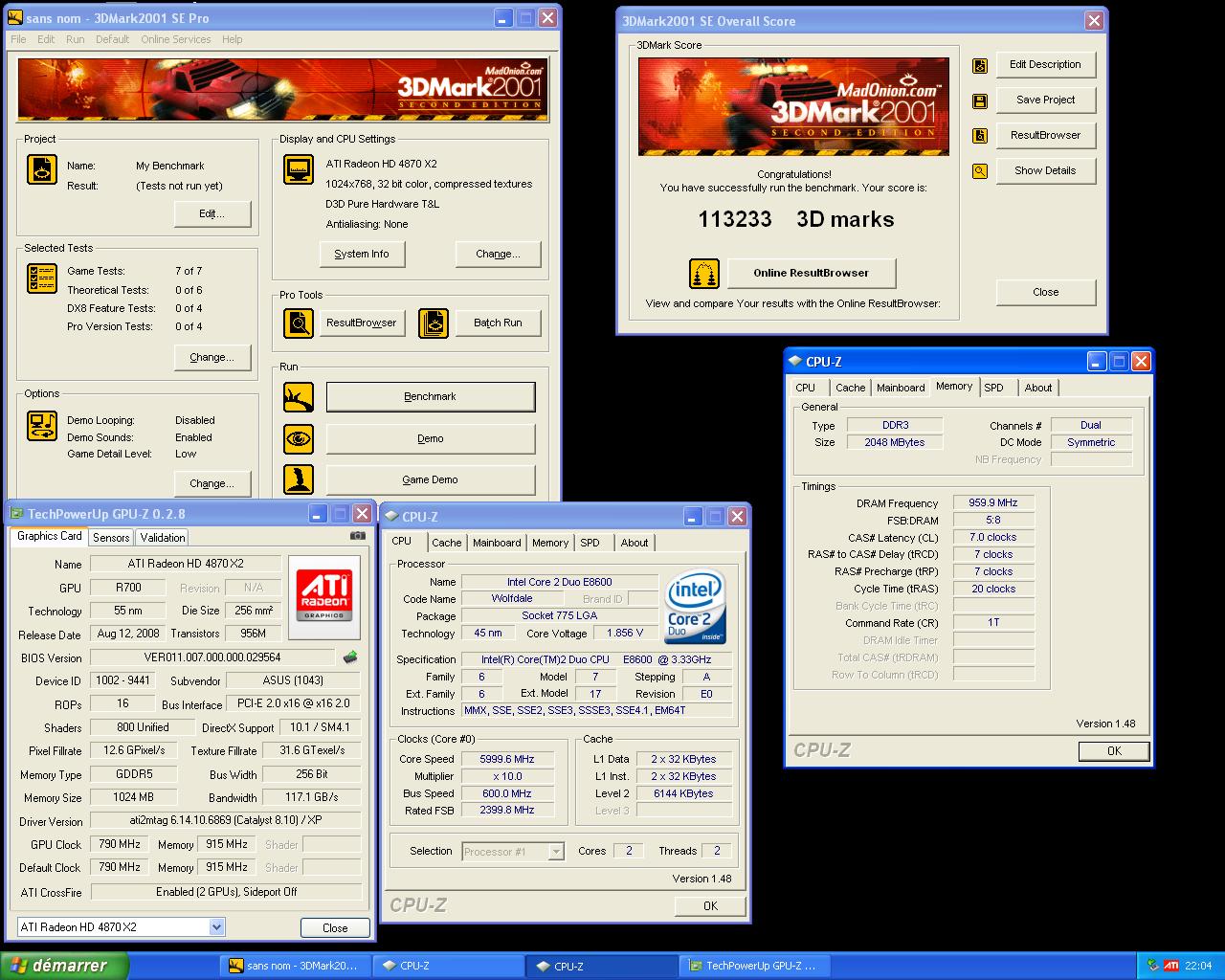Click Close in the Overall Score window
This screenshot has height=980, width=1225.
pyautogui.click(x=1046, y=293)
